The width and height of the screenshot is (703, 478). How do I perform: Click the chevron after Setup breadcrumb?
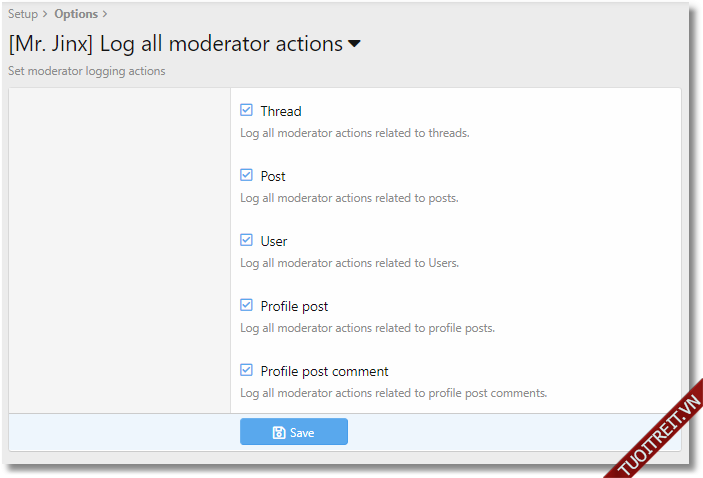tap(45, 14)
